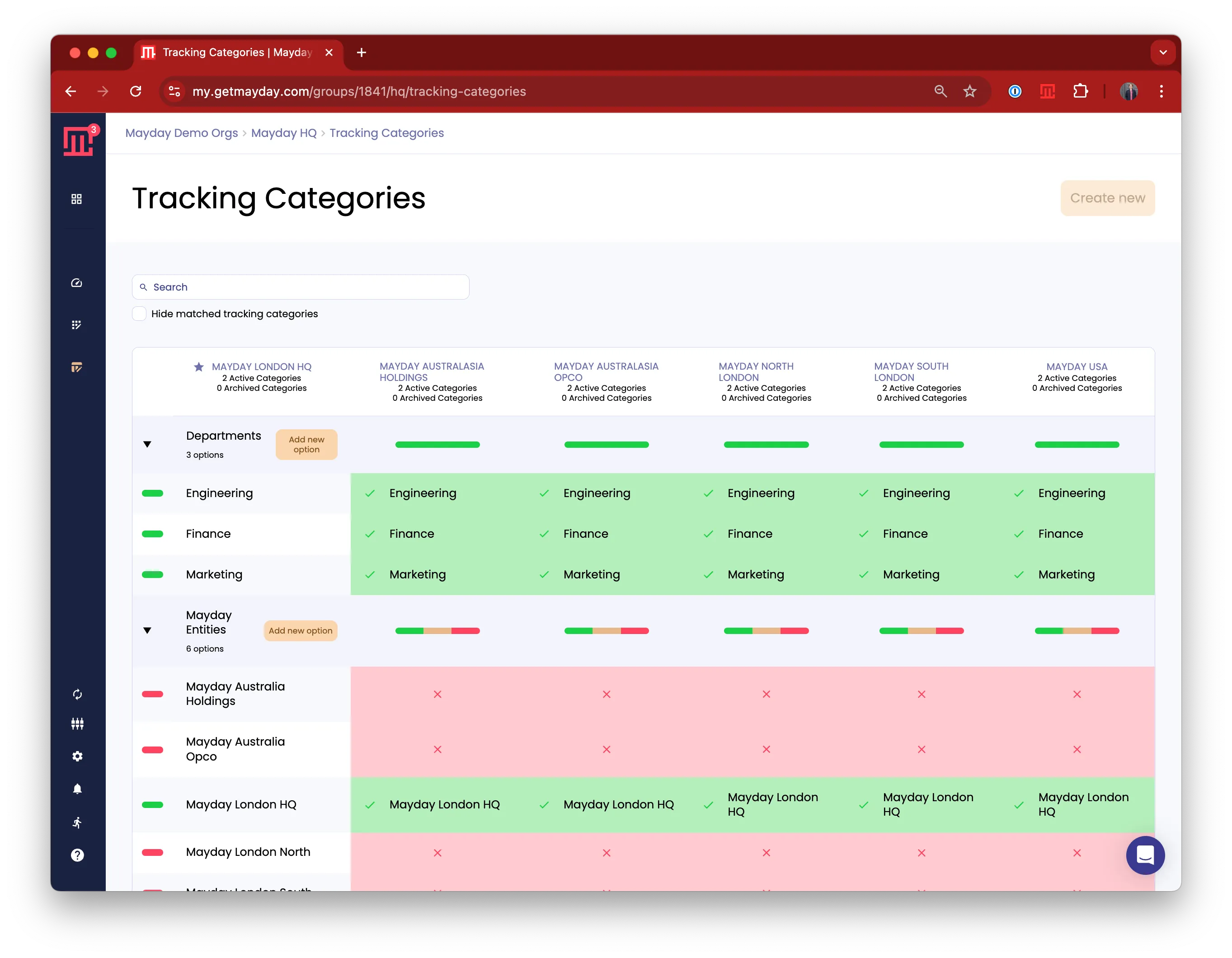Click the Mayday logo in sidebar
This screenshot has height=958, width=1232.
click(x=78, y=141)
